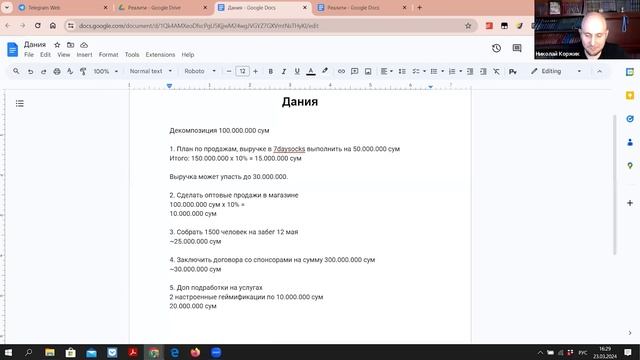
Task: Increase the paragraph indent
Action: coord(483,71)
